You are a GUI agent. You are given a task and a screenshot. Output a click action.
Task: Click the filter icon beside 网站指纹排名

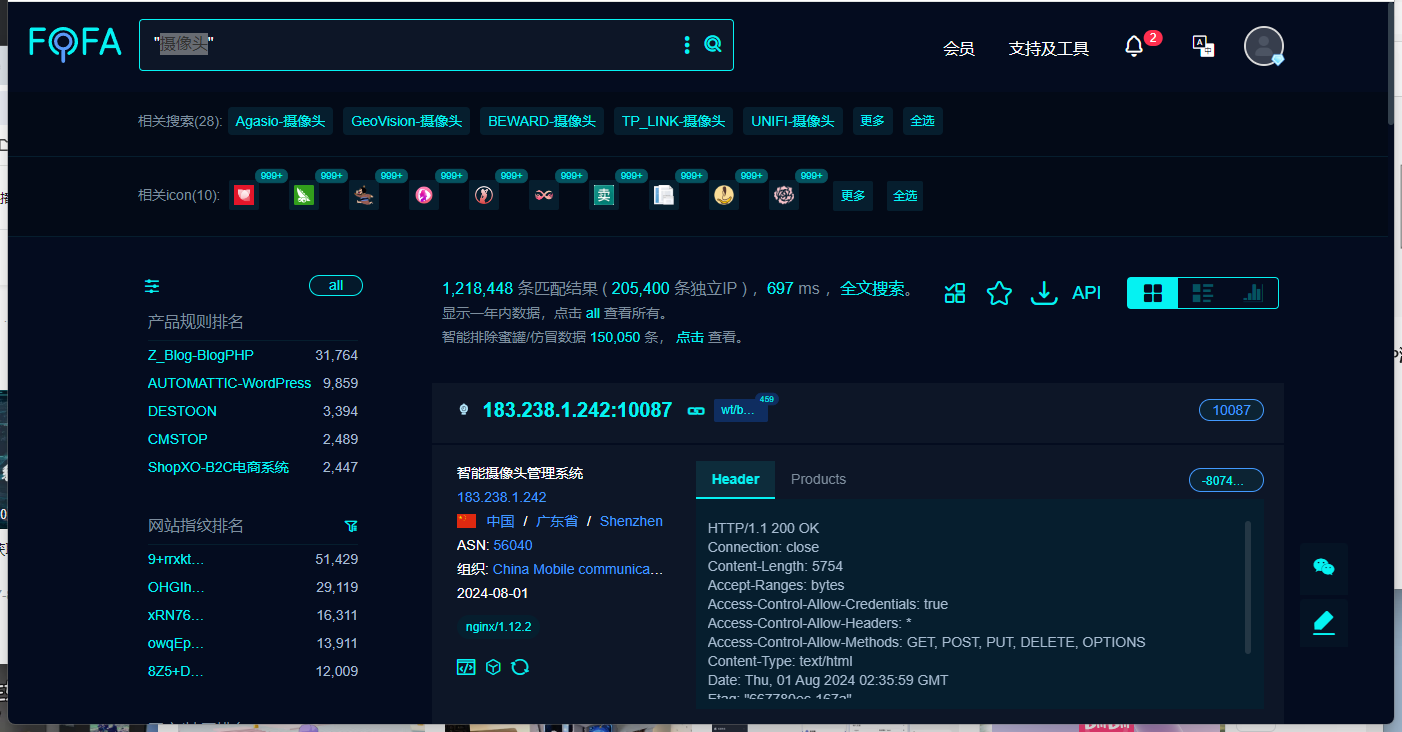click(x=351, y=526)
